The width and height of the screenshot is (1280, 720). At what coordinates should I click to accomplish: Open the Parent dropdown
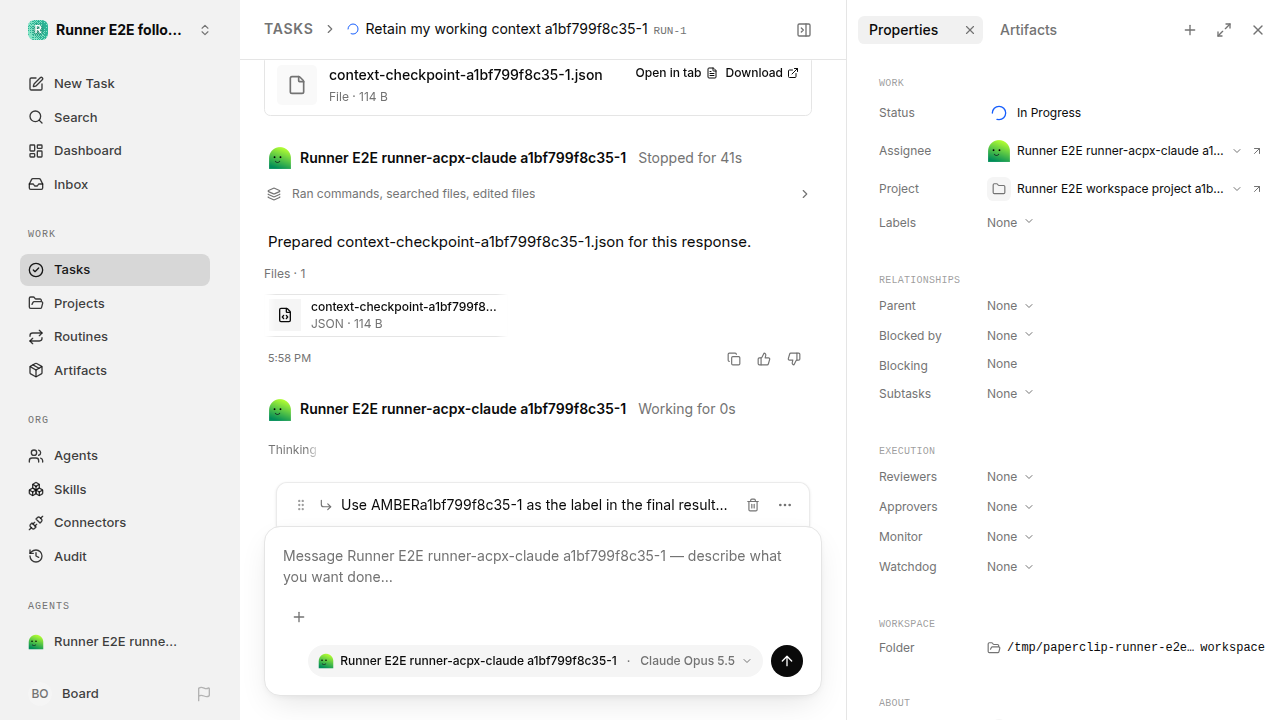[1010, 306]
